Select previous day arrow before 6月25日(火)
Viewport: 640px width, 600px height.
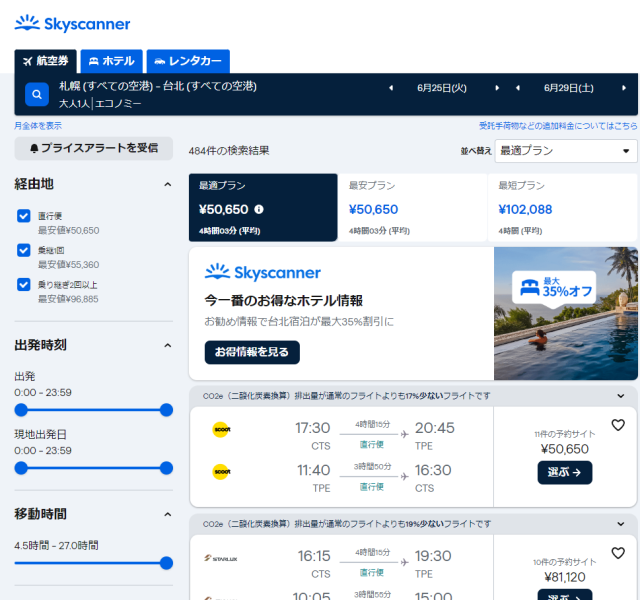391,88
